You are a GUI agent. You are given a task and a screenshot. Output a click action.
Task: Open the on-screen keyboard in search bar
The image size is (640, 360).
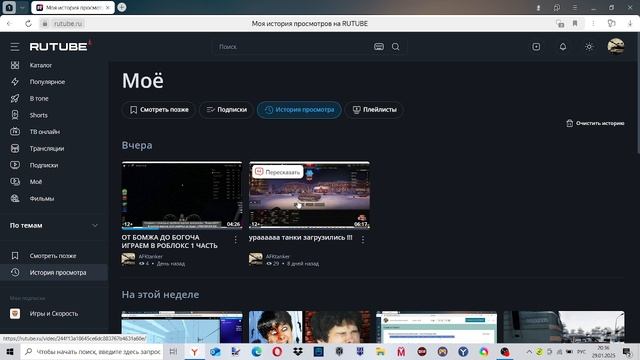pos(379,47)
